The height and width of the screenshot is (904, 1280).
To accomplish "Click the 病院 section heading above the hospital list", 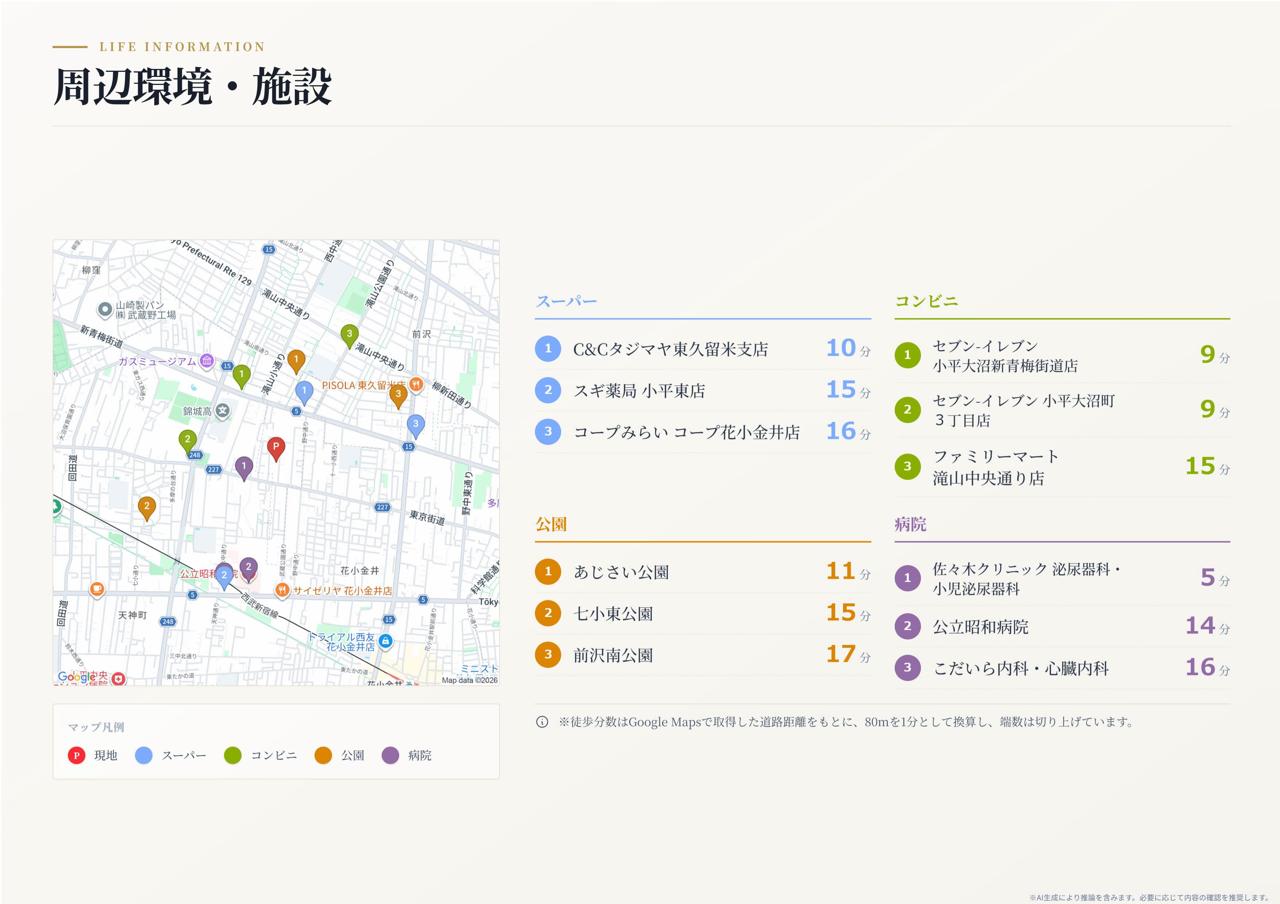I will (x=910, y=524).
